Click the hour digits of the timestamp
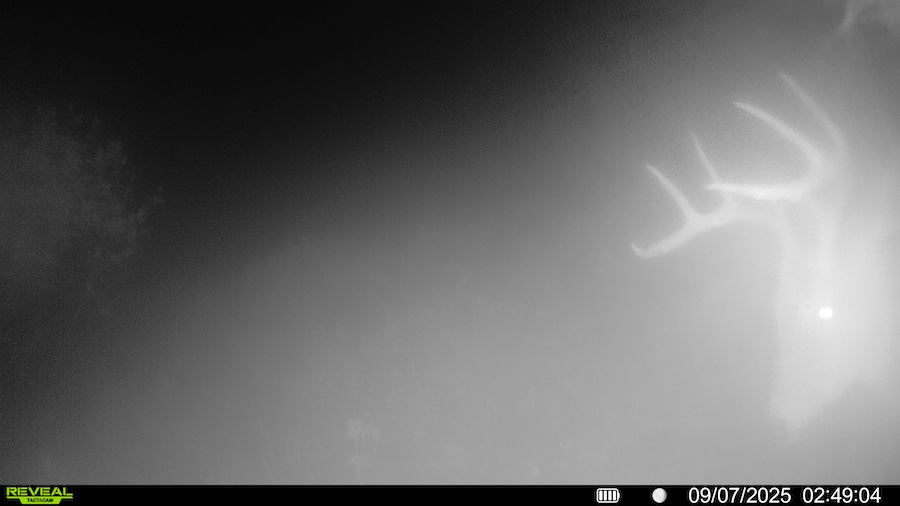The image size is (900, 506). (813, 495)
